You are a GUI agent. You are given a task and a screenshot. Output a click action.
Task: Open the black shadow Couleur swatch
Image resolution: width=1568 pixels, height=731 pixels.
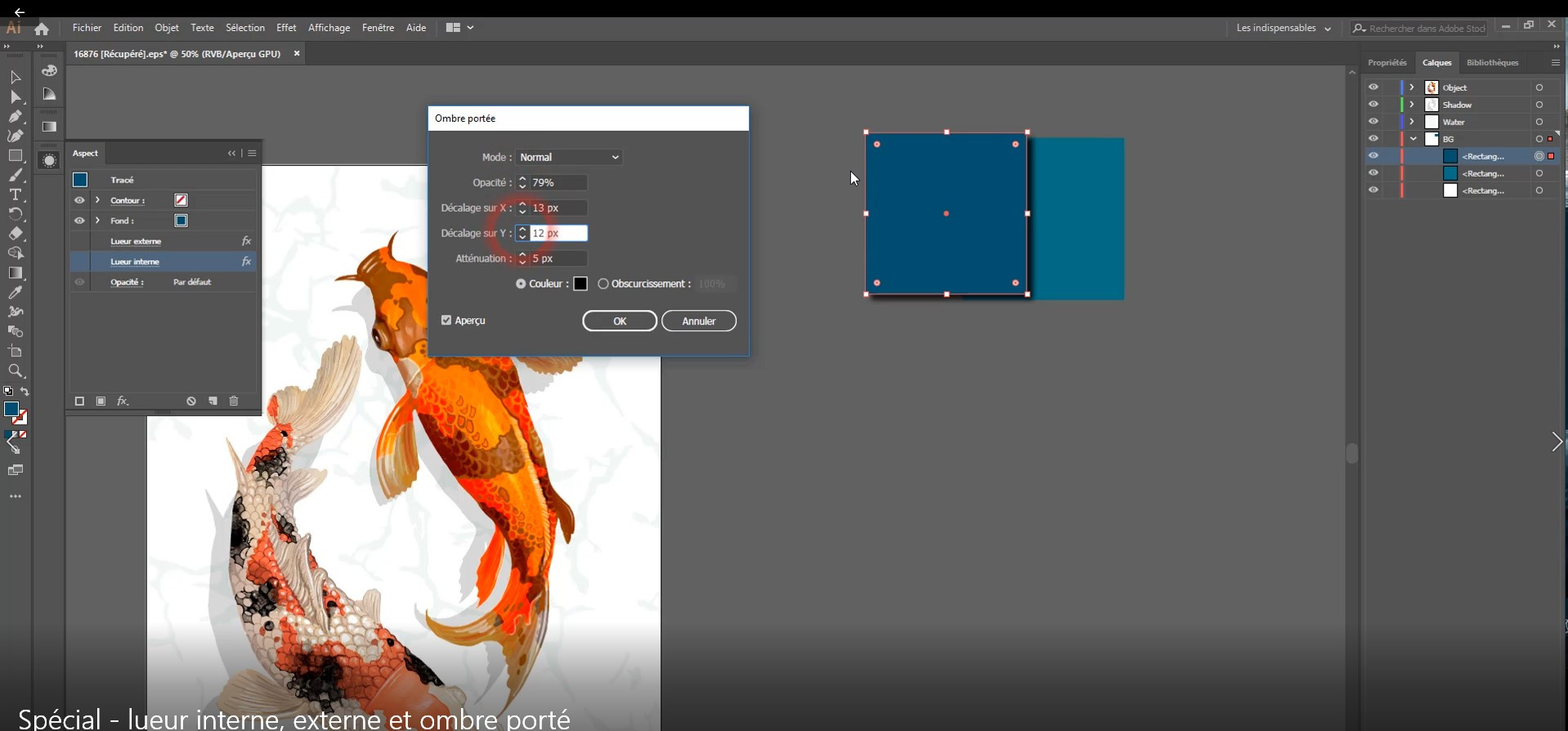[580, 284]
